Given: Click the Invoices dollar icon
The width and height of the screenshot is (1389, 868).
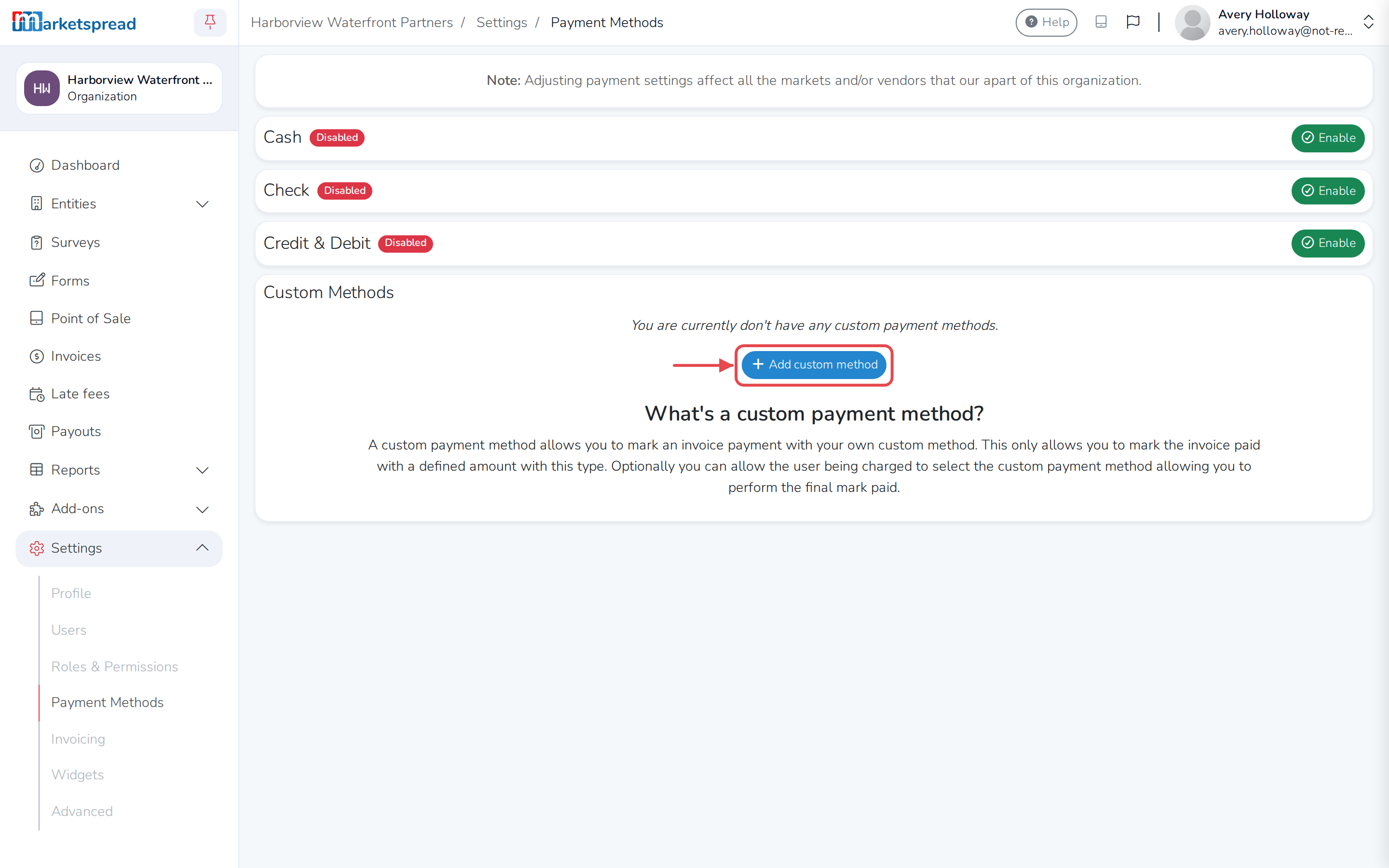Looking at the screenshot, I should click(x=37, y=356).
